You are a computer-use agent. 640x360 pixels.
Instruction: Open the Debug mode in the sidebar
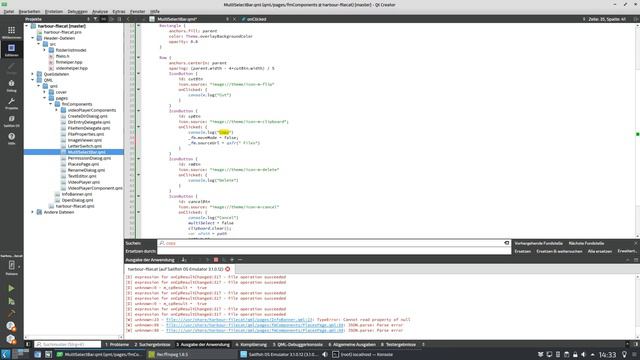(11, 85)
